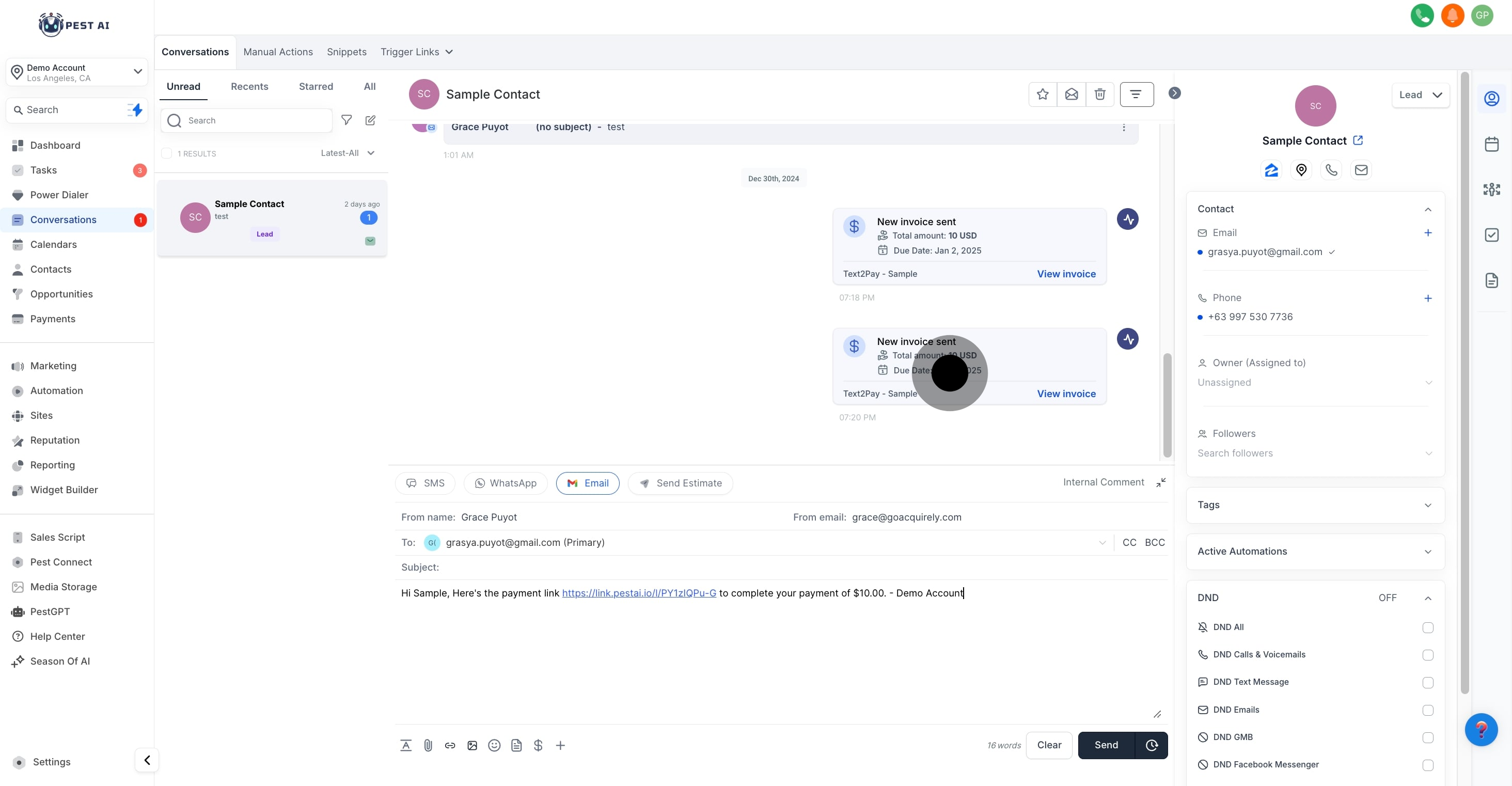Click the dollar sign payment icon in toolbar

coord(538,746)
